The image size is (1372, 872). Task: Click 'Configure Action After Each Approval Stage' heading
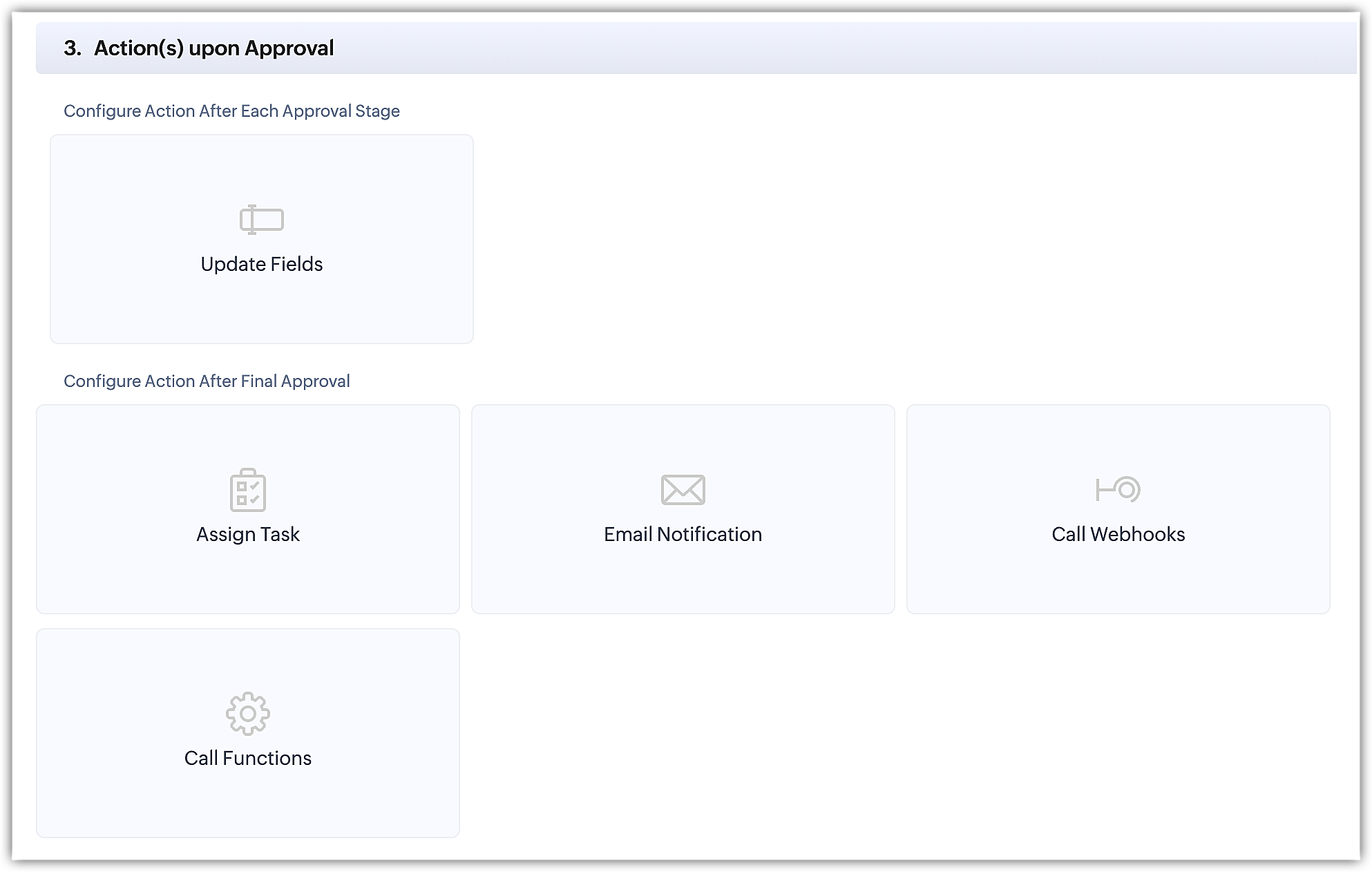231,111
